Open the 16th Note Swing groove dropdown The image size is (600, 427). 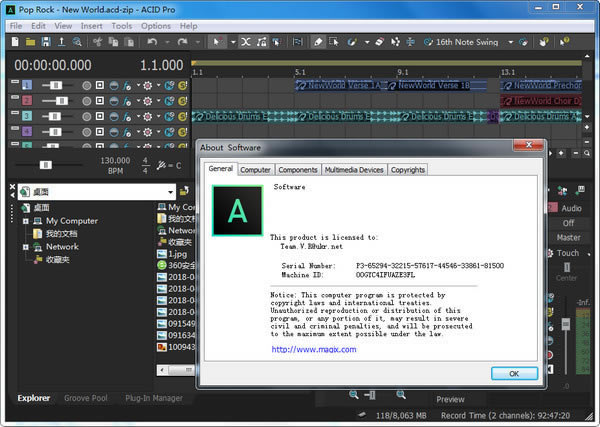pyautogui.click(x=510, y=42)
